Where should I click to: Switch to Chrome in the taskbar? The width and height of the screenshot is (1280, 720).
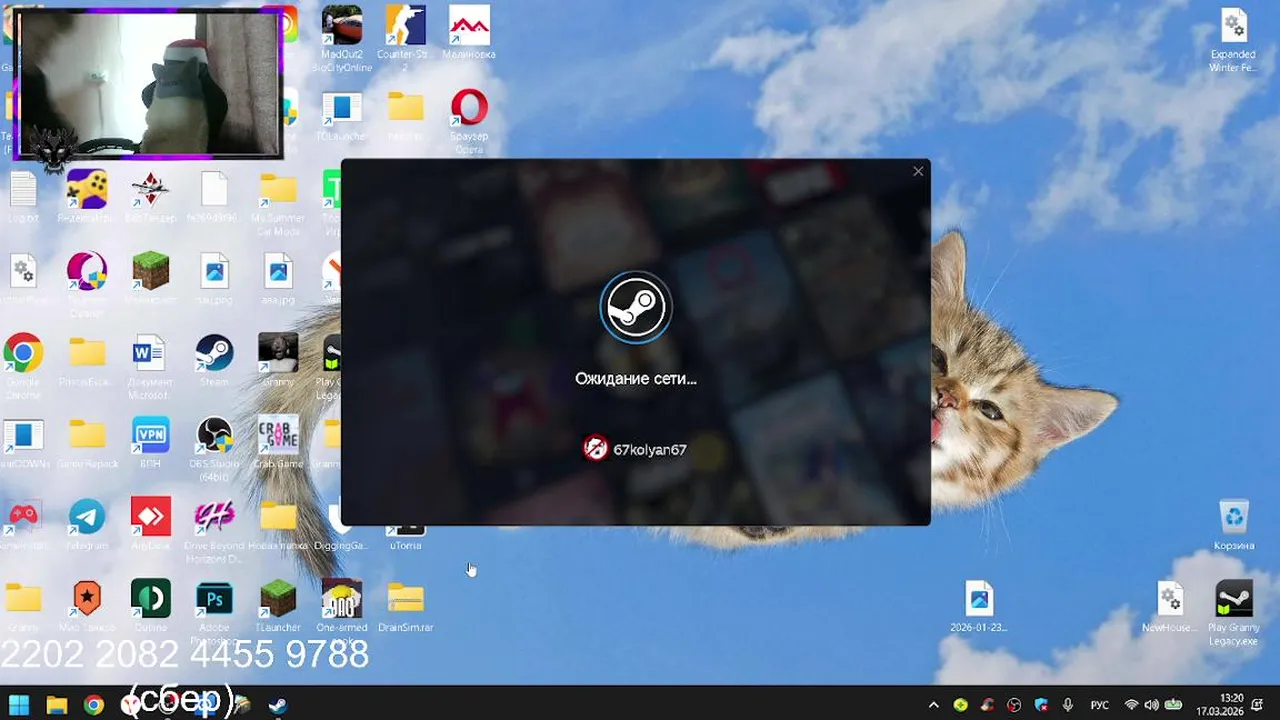point(94,704)
